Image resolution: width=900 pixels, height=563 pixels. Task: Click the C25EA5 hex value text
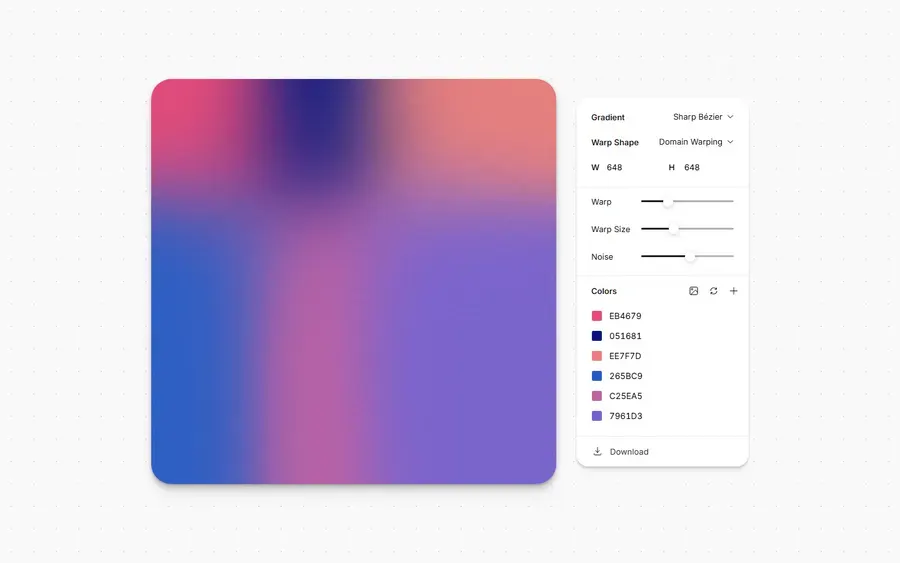point(626,397)
